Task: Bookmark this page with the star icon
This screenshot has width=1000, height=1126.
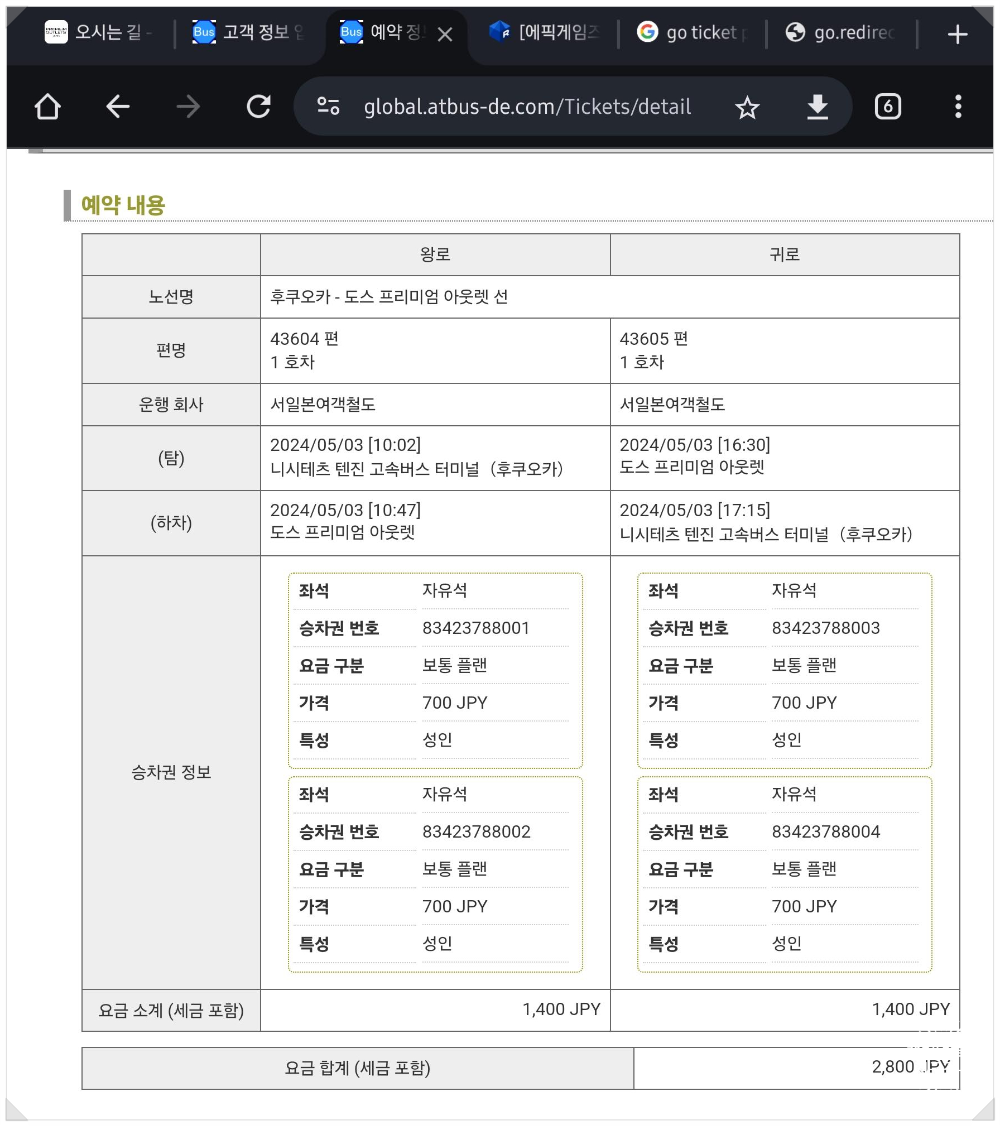Action: click(747, 108)
